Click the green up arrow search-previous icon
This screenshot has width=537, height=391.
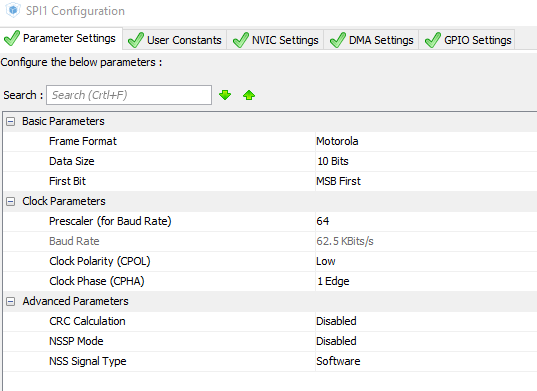(249, 95)
